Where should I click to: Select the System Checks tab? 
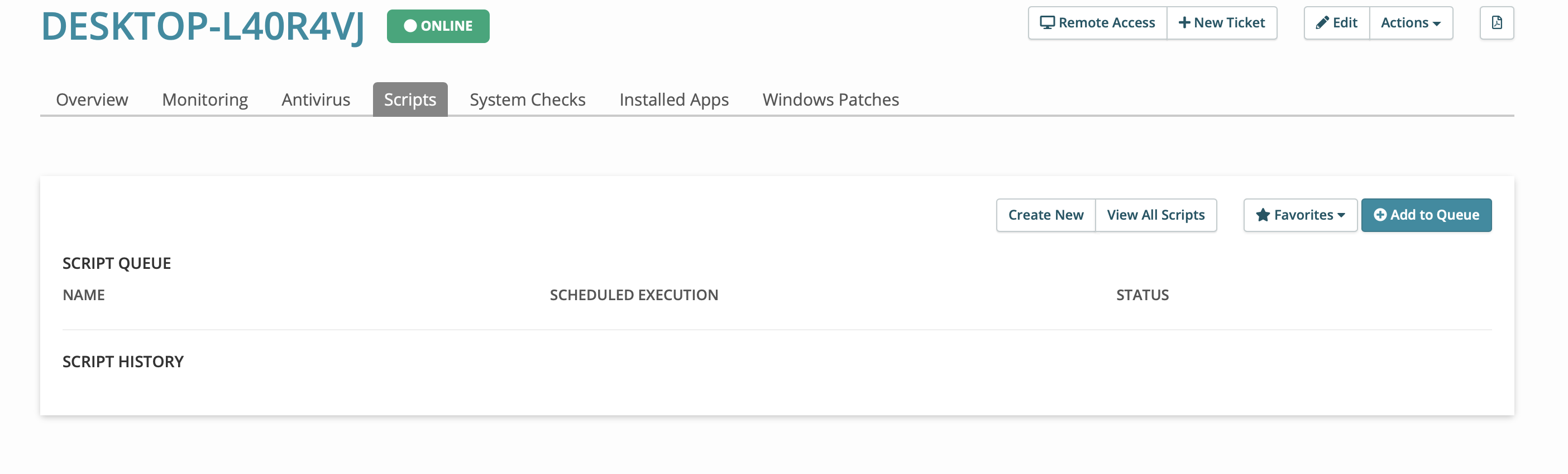(527, 99)
